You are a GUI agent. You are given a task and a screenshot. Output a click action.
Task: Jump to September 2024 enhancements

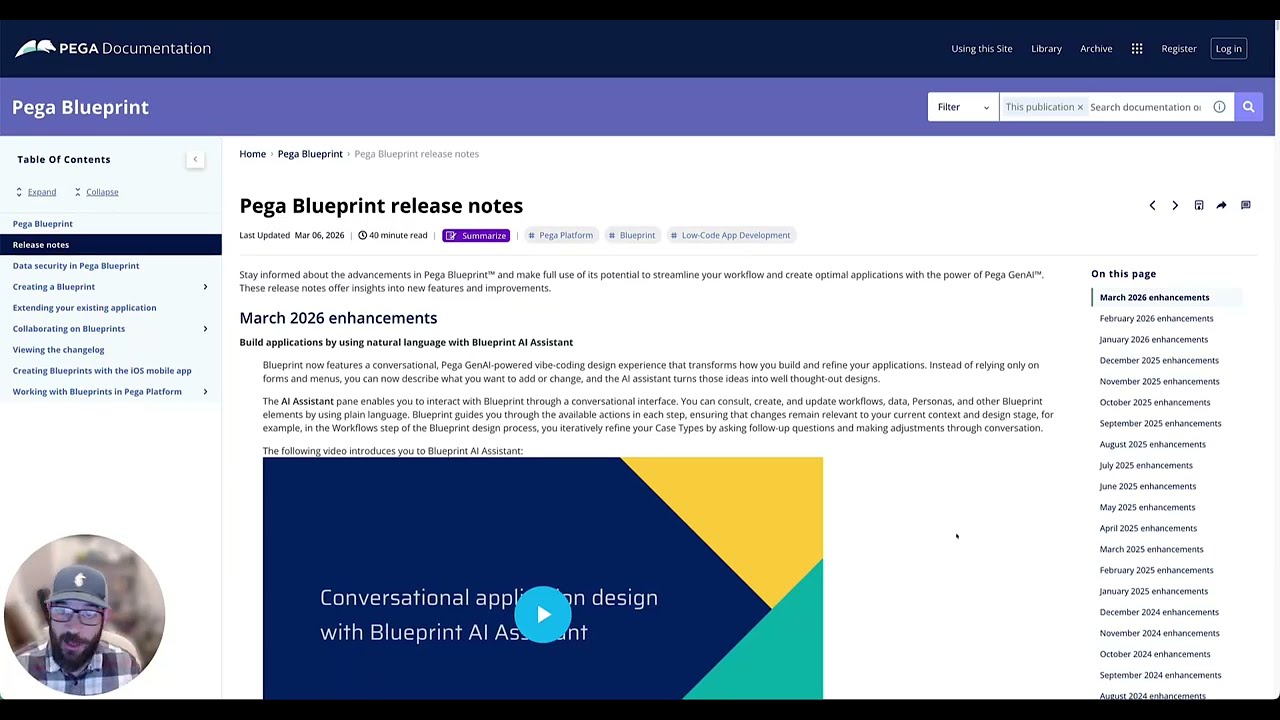pos(1160,675)
